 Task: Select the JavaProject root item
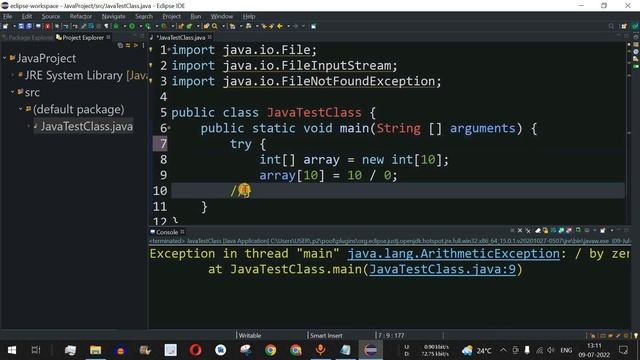coord(46,58)
